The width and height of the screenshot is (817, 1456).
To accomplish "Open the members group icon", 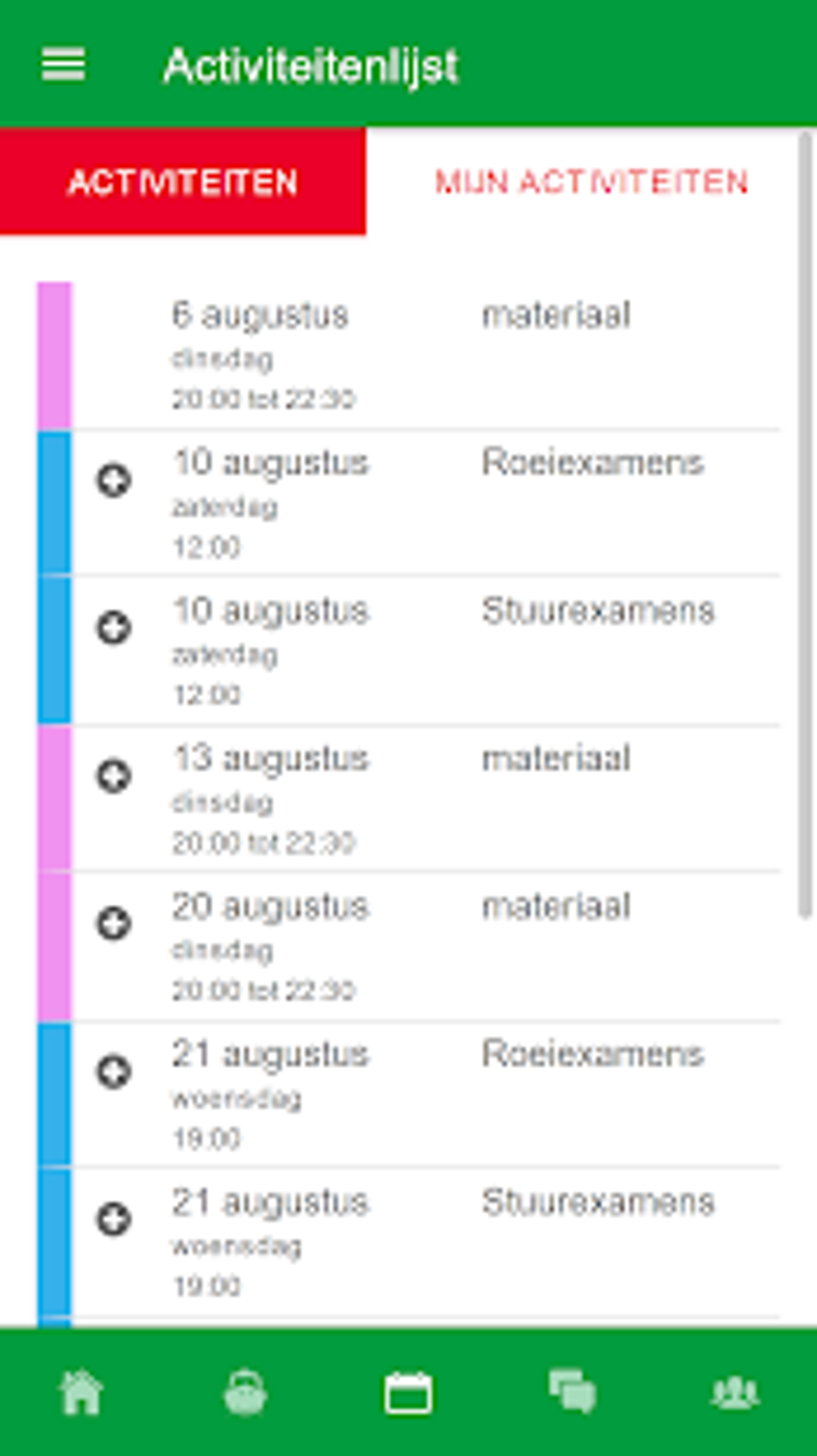I will click(x=734, y=1392).
